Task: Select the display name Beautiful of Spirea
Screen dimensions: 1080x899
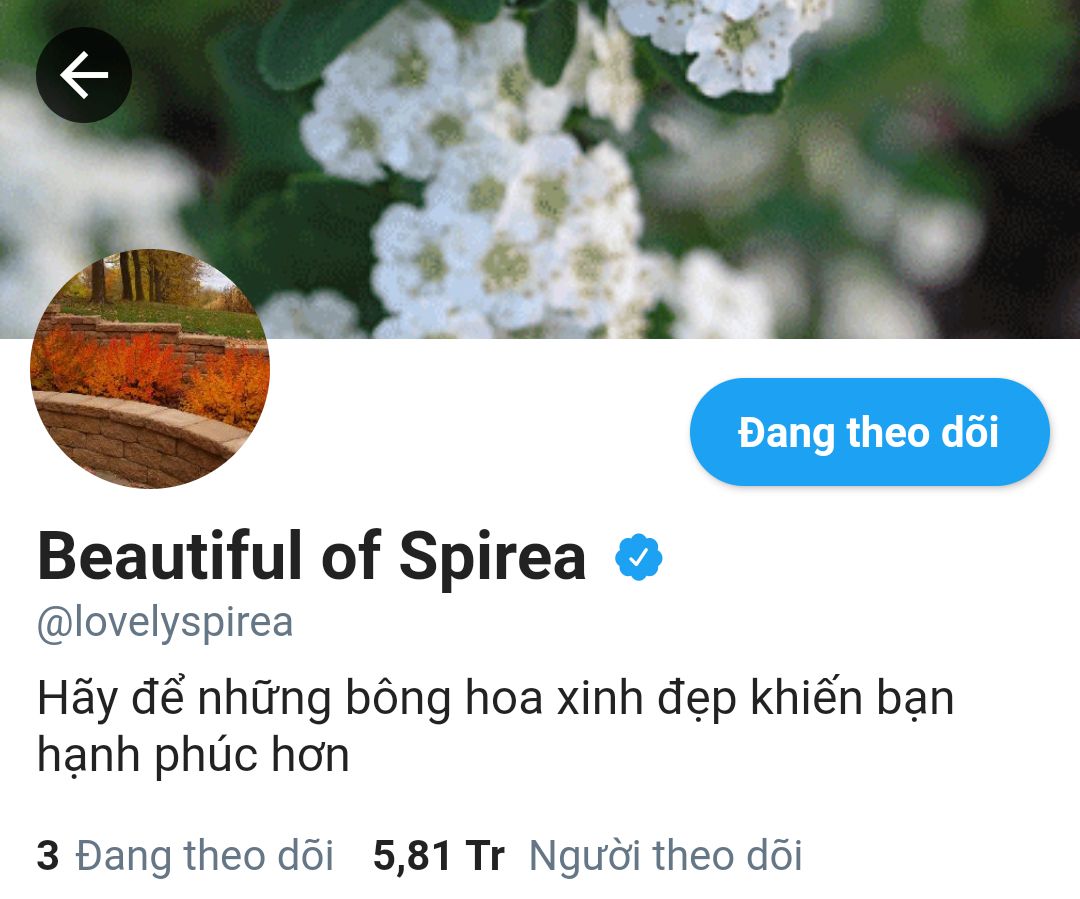Action: point(312,557)
